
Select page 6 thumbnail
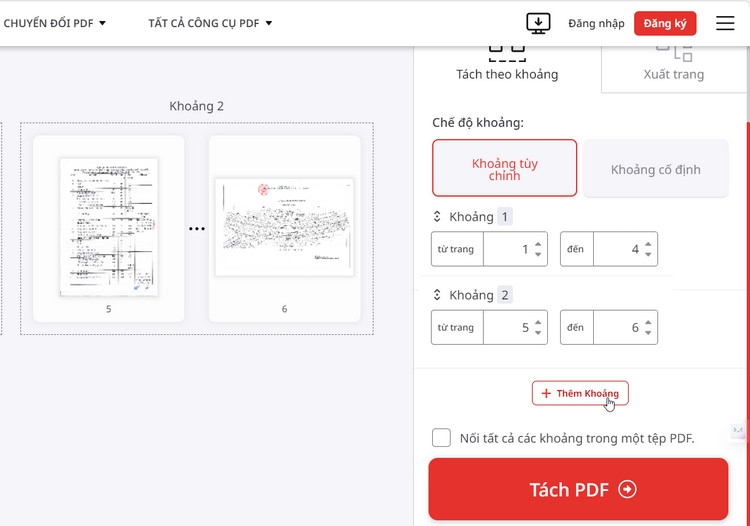tap(285, 229)
